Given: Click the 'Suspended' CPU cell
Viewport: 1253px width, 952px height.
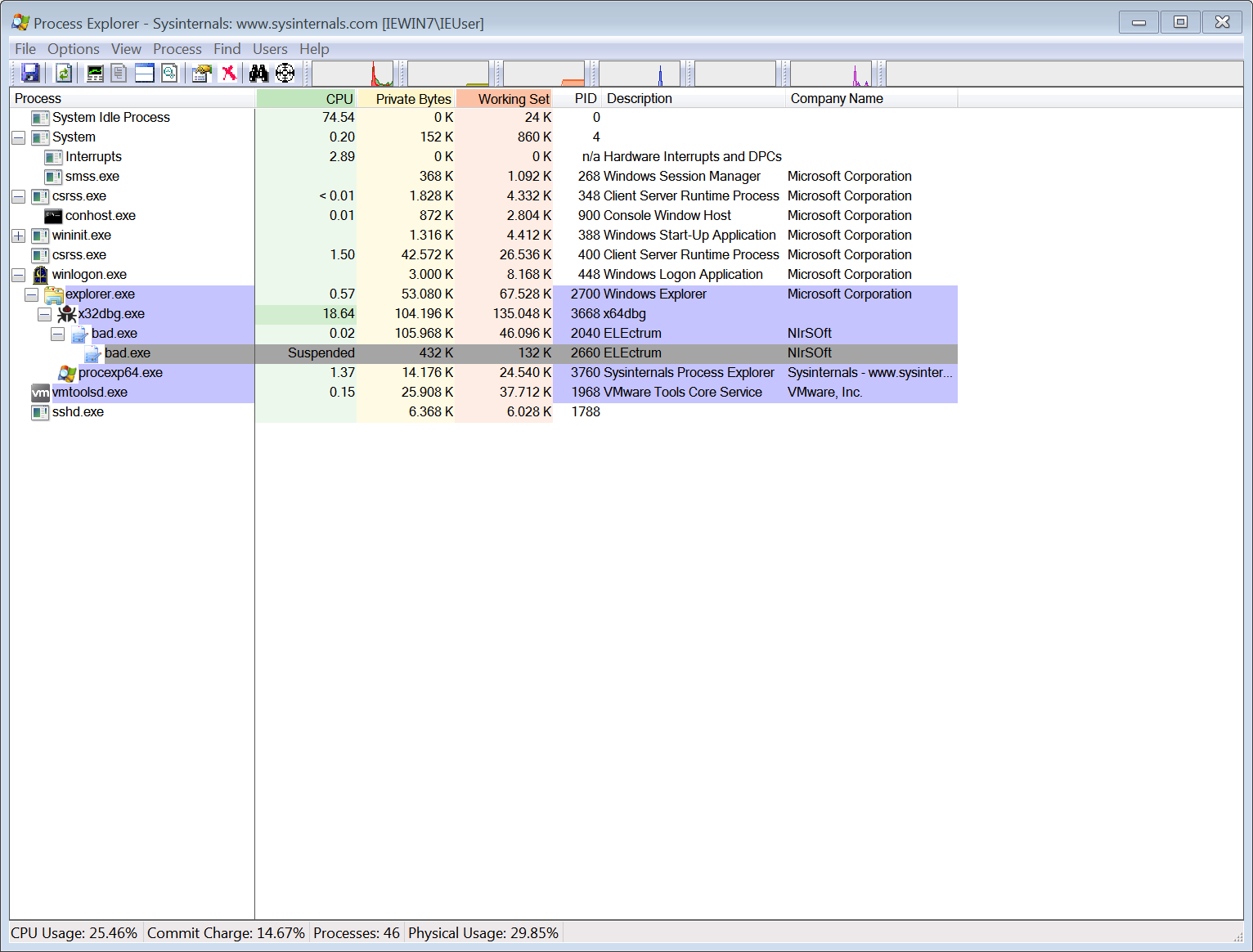Looking at the screenshot, I should (321, 353).
